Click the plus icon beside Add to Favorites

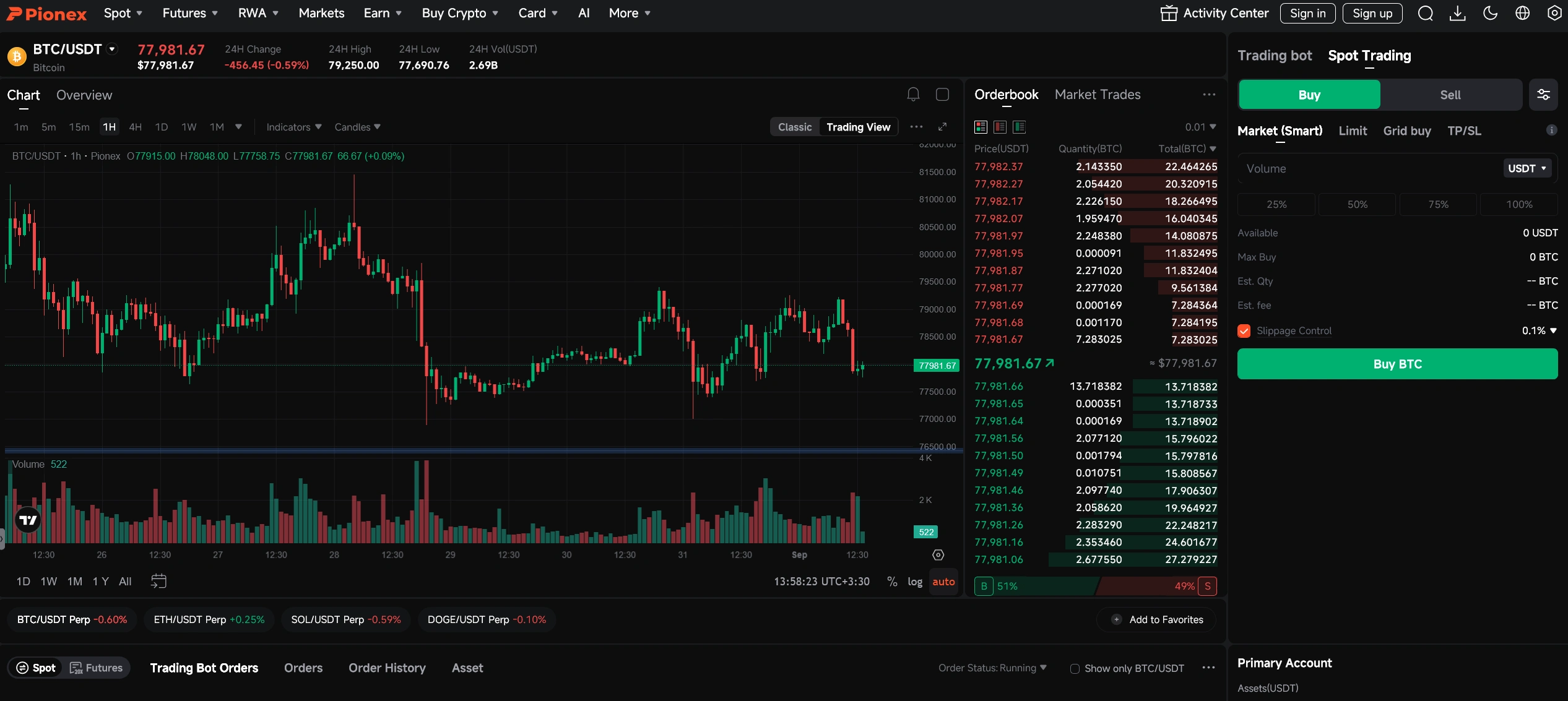pyautogui.click(x=1116, y=619)
